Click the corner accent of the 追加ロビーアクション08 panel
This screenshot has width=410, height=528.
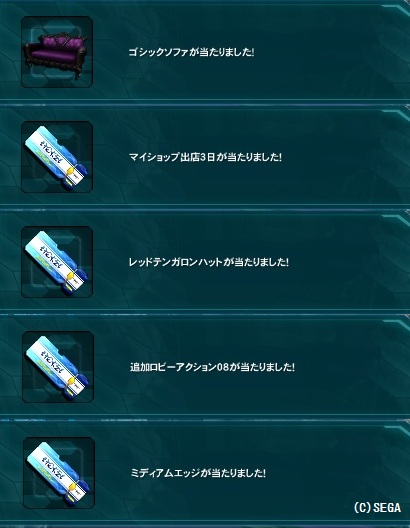pos(397,325)
